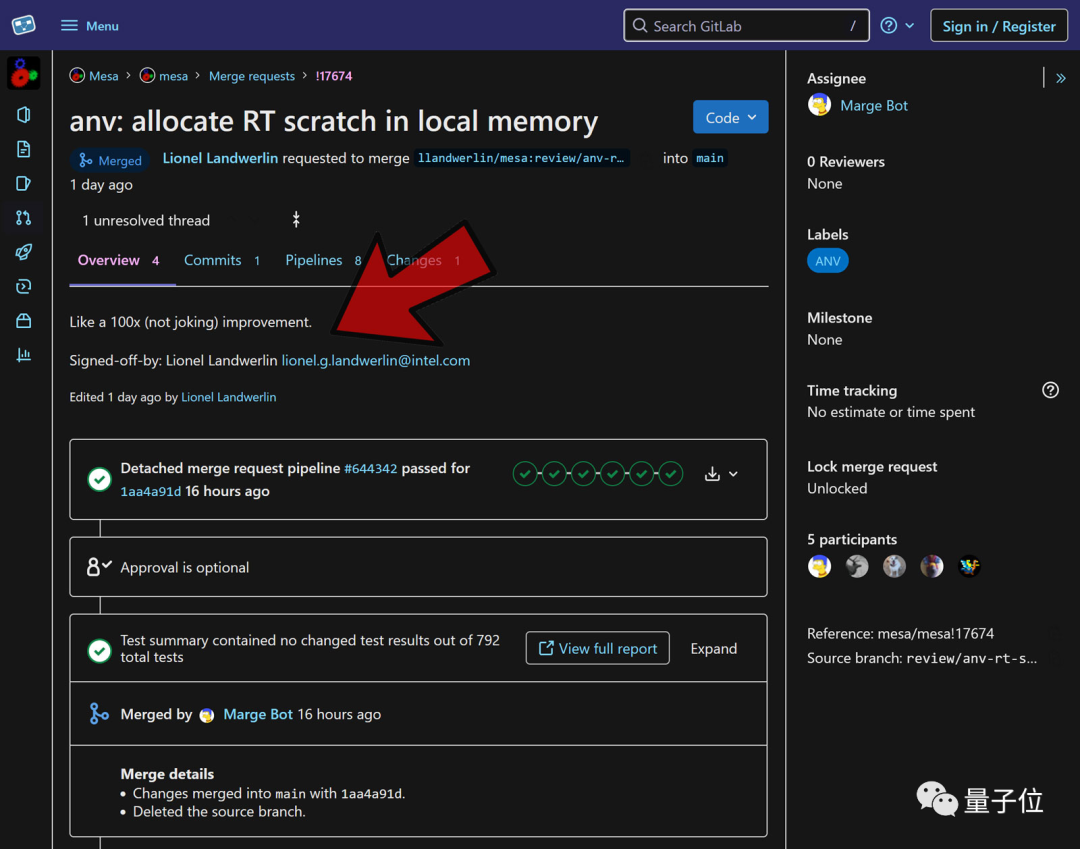
Task: Switch to the Commits tab
Action: tap(222, 260)
